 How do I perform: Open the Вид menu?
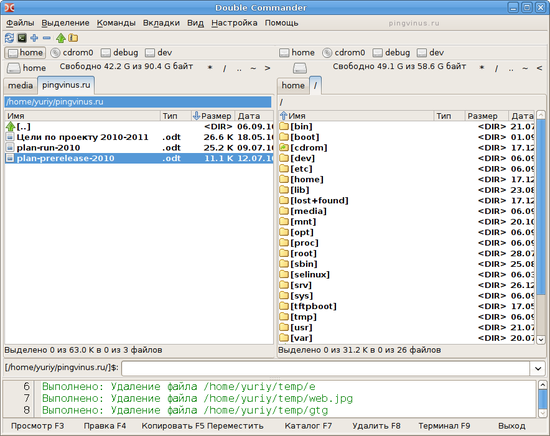click(195, 23)
